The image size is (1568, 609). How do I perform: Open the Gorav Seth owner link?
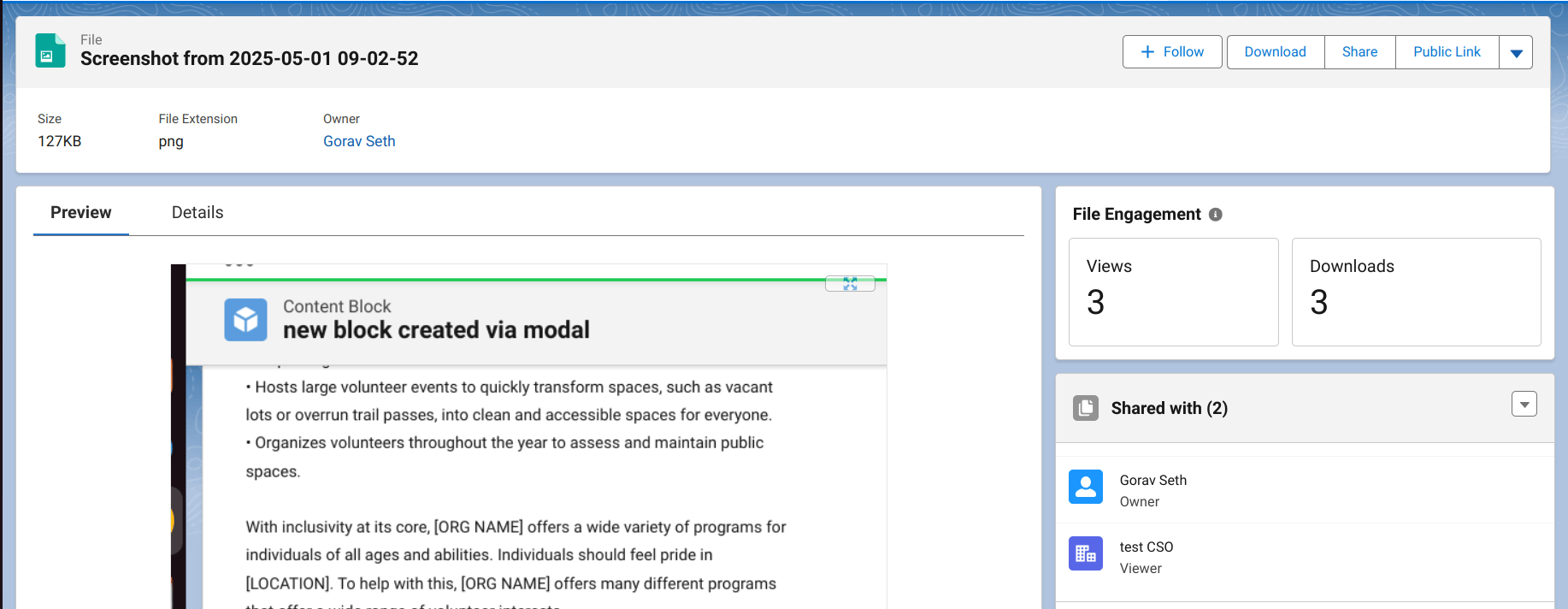tap(359, 142)
